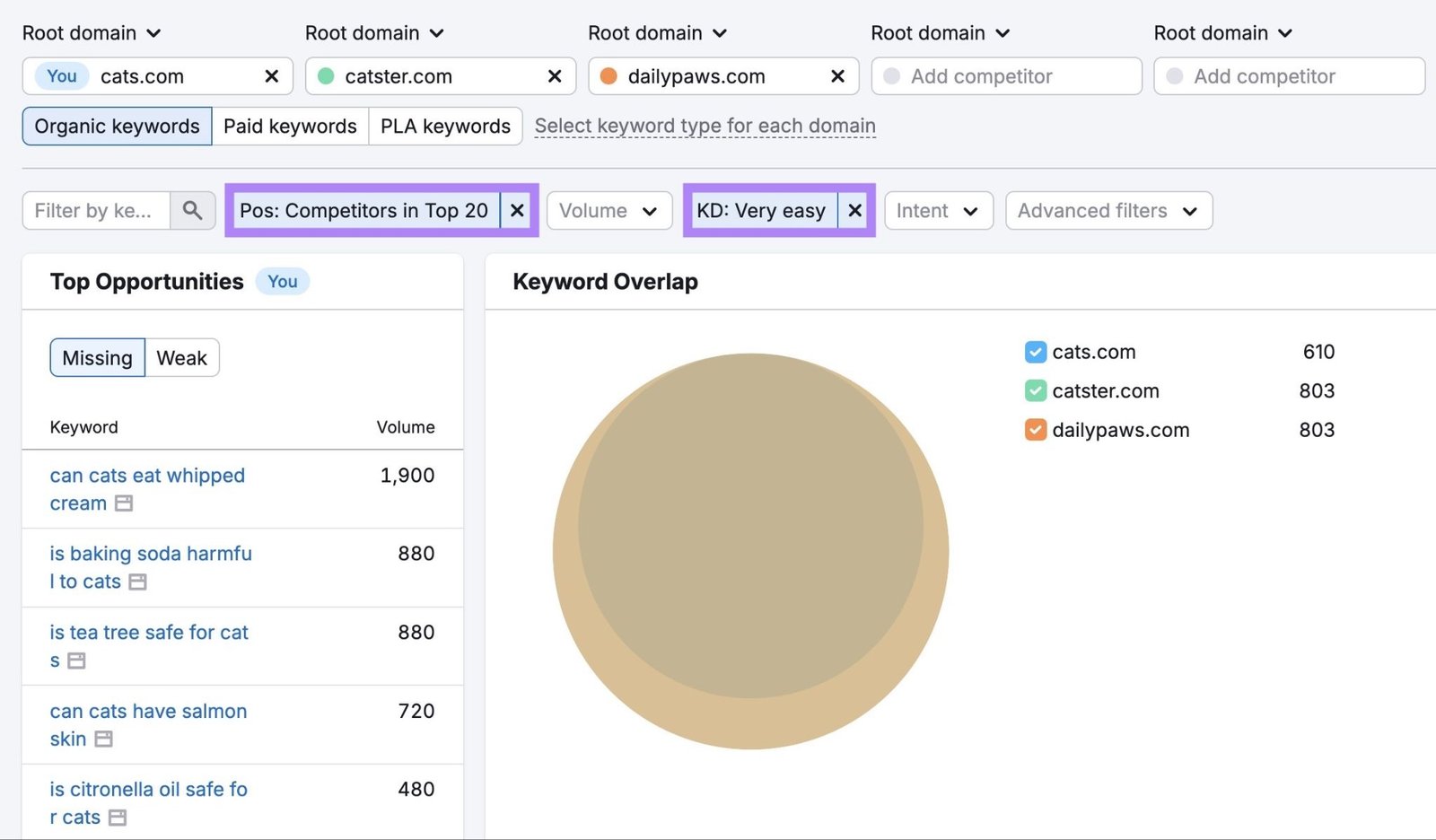Click orange color dot beside dailypaws.com
The image size is (1436, 840).
pos(609,76)
